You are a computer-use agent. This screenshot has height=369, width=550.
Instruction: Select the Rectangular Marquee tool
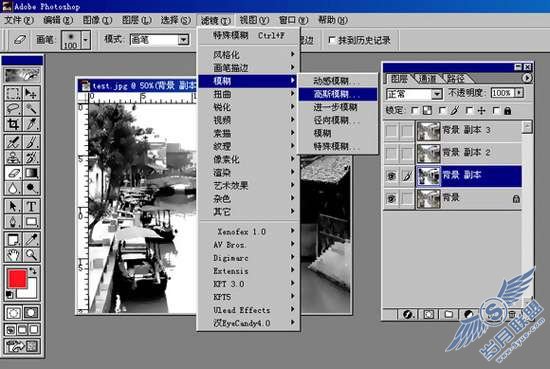[13, 93]
